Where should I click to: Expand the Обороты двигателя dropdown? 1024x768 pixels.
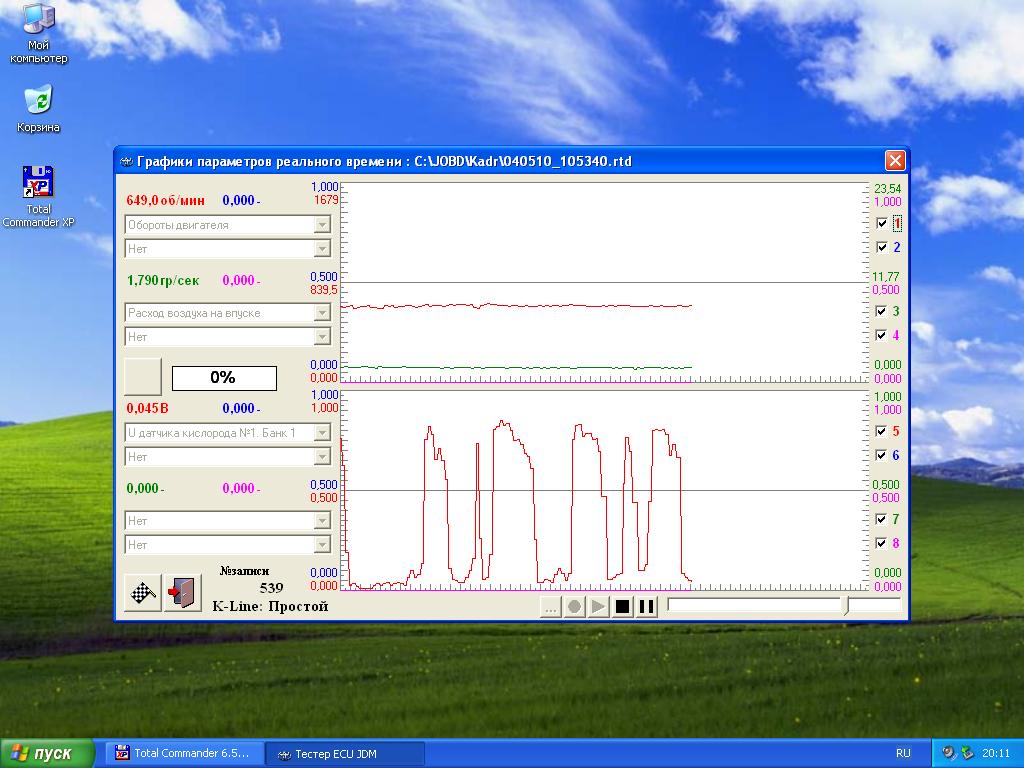click(x=322, y=225)
